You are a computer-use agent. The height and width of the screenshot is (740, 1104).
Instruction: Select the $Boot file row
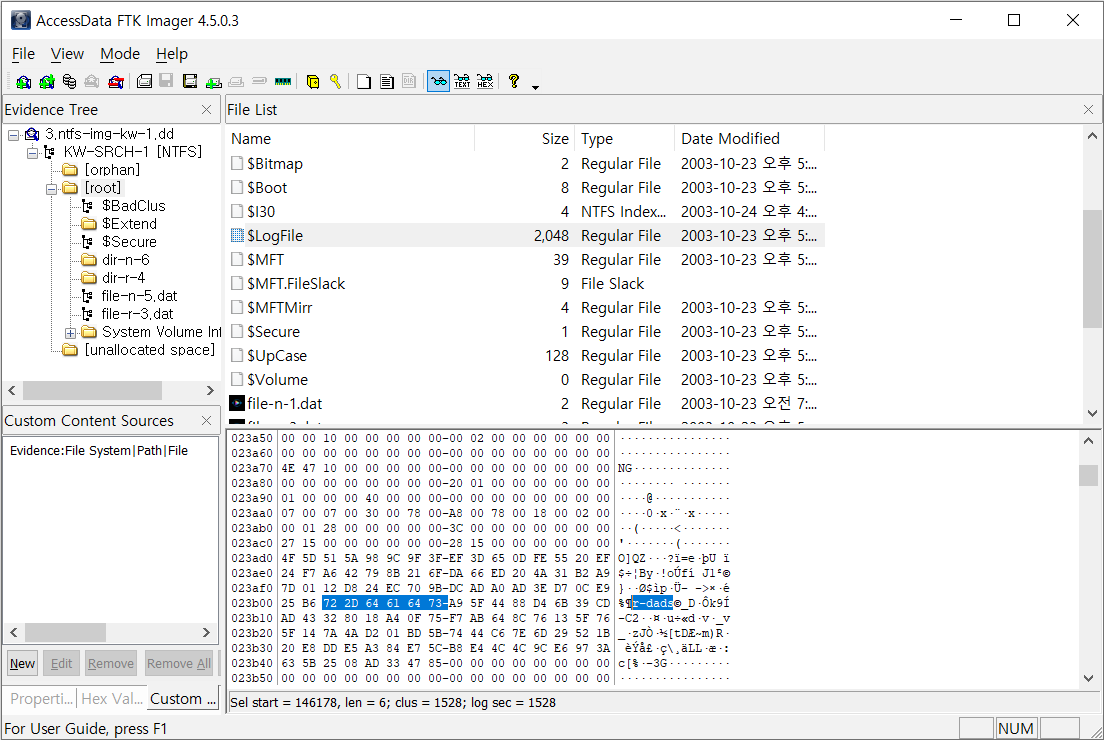[525, 187]
